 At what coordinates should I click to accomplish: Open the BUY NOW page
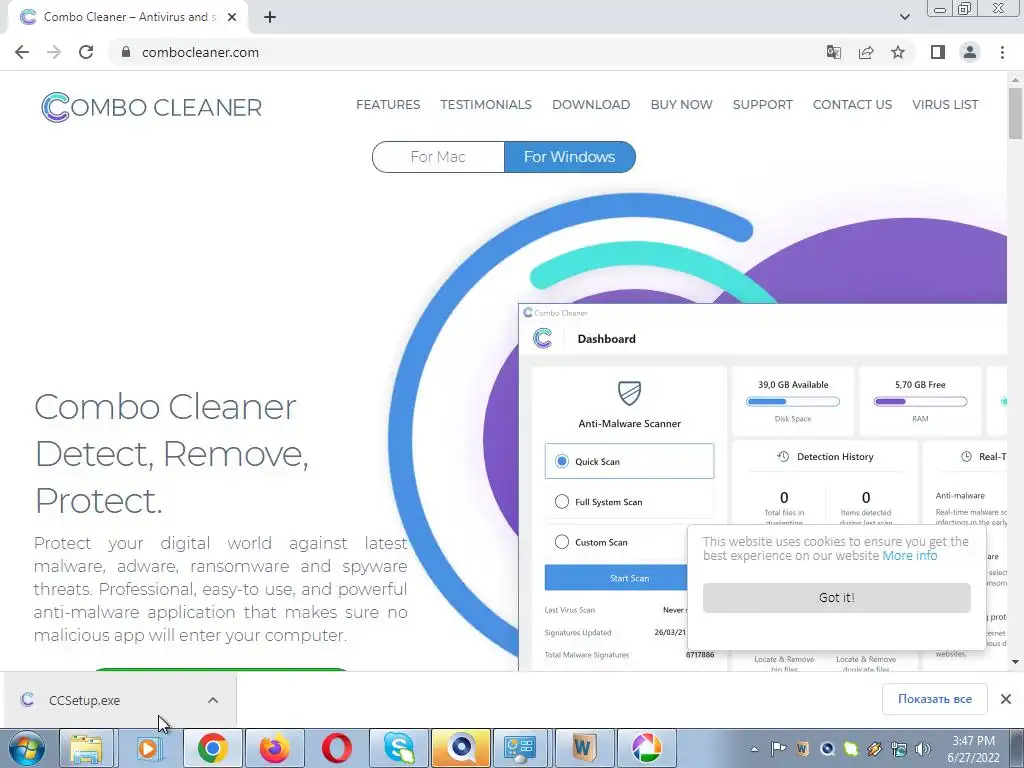pyautogui.click(x=681, y=104)
